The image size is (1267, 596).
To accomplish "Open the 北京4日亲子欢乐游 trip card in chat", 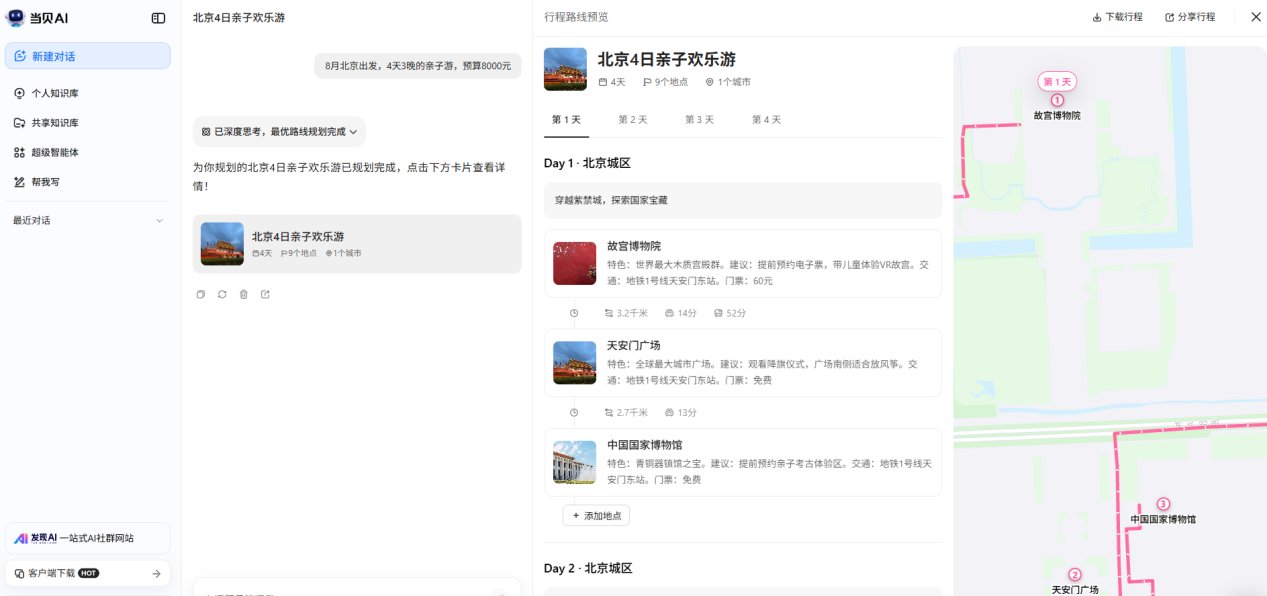I will click(x=357, y=244).
